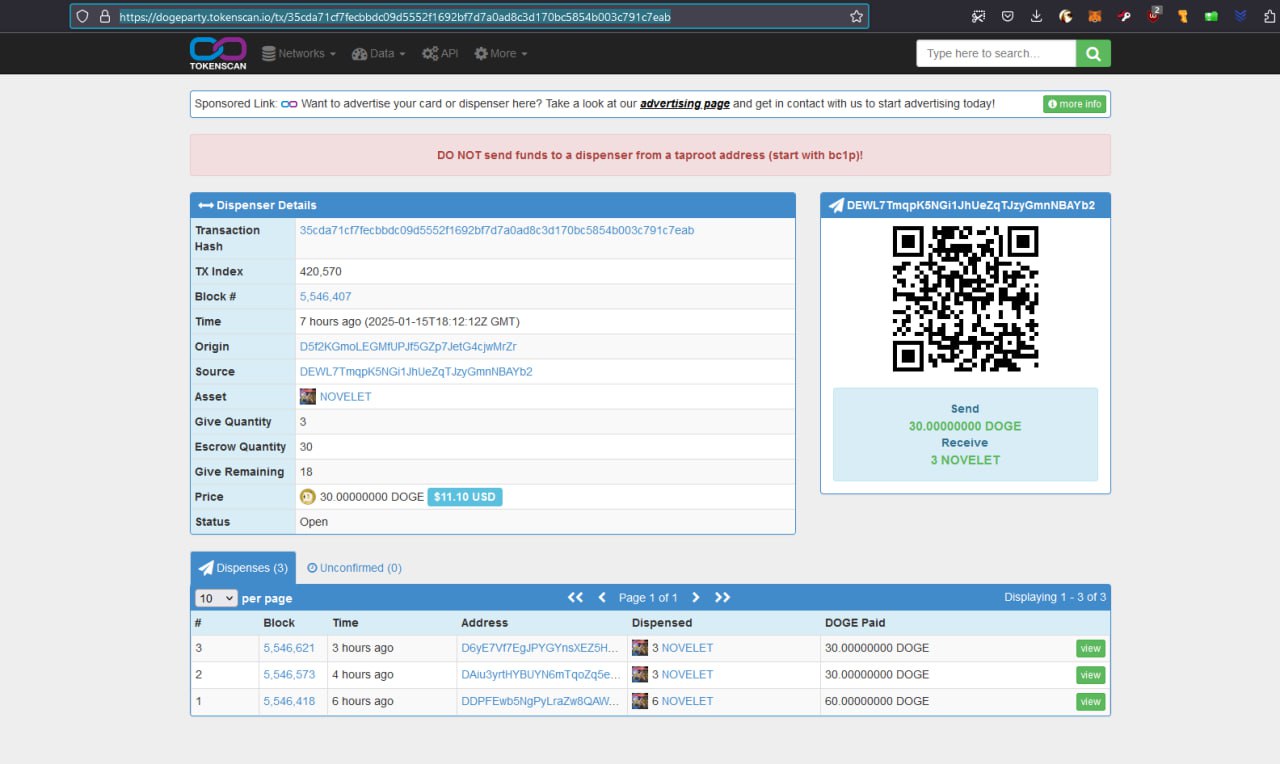Screen dimensions: 1280x764
Task: Click the round bird-head extension icon
Action: click(1066, 16)
